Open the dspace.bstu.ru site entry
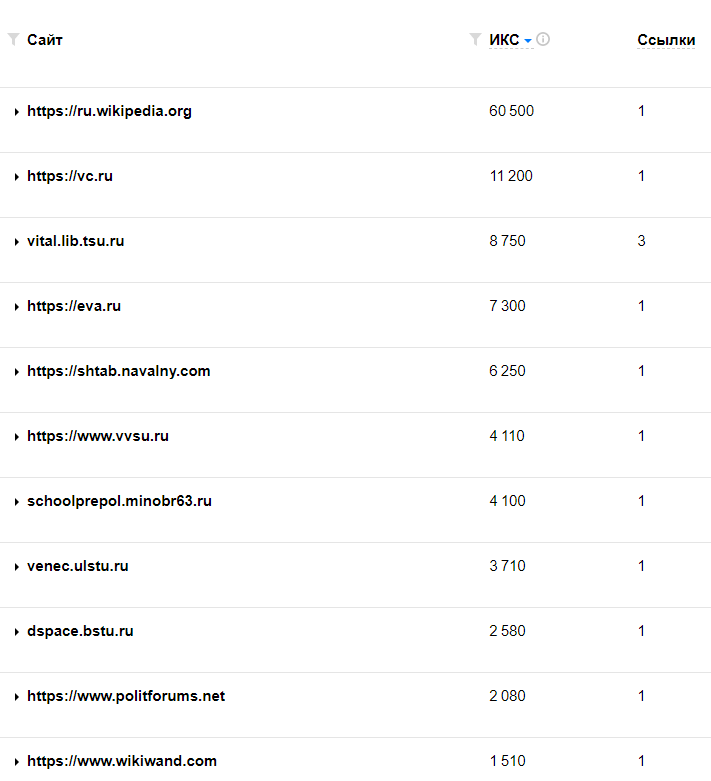Screen dimensions: 711x781 point(80,631)
